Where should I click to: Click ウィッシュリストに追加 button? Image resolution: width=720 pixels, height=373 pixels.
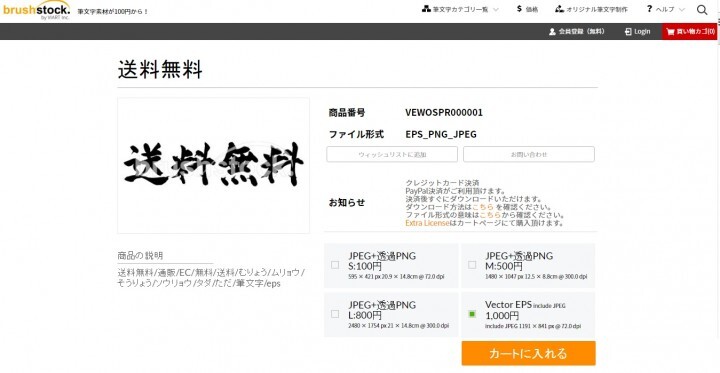pos(392,154)
